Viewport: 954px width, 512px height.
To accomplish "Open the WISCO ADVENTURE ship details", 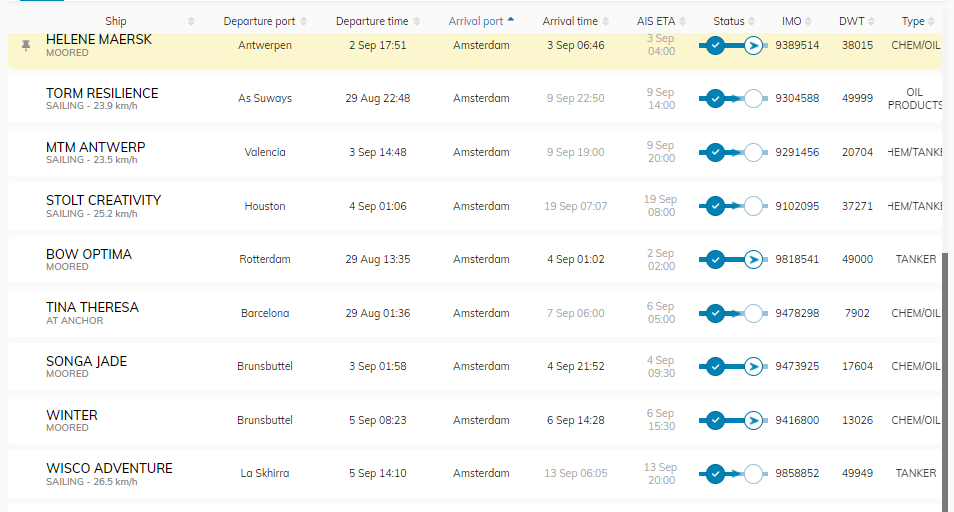I will coord(109,468).
